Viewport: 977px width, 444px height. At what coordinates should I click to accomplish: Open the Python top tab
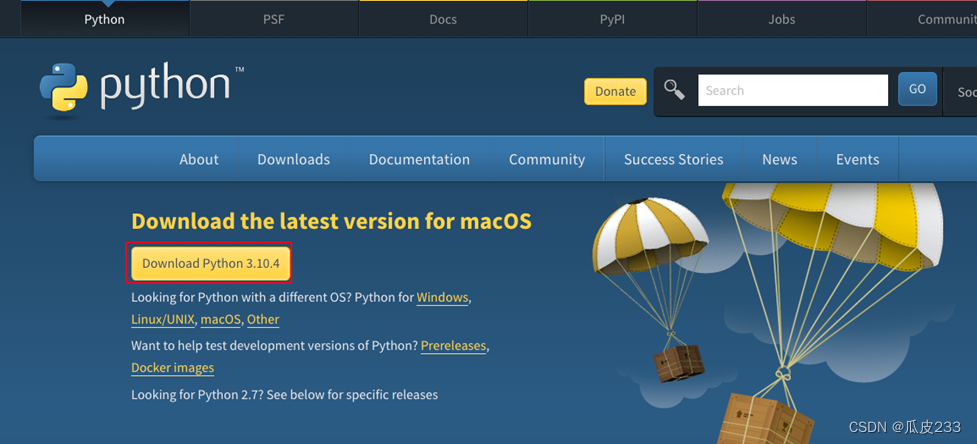pos(105,19)
